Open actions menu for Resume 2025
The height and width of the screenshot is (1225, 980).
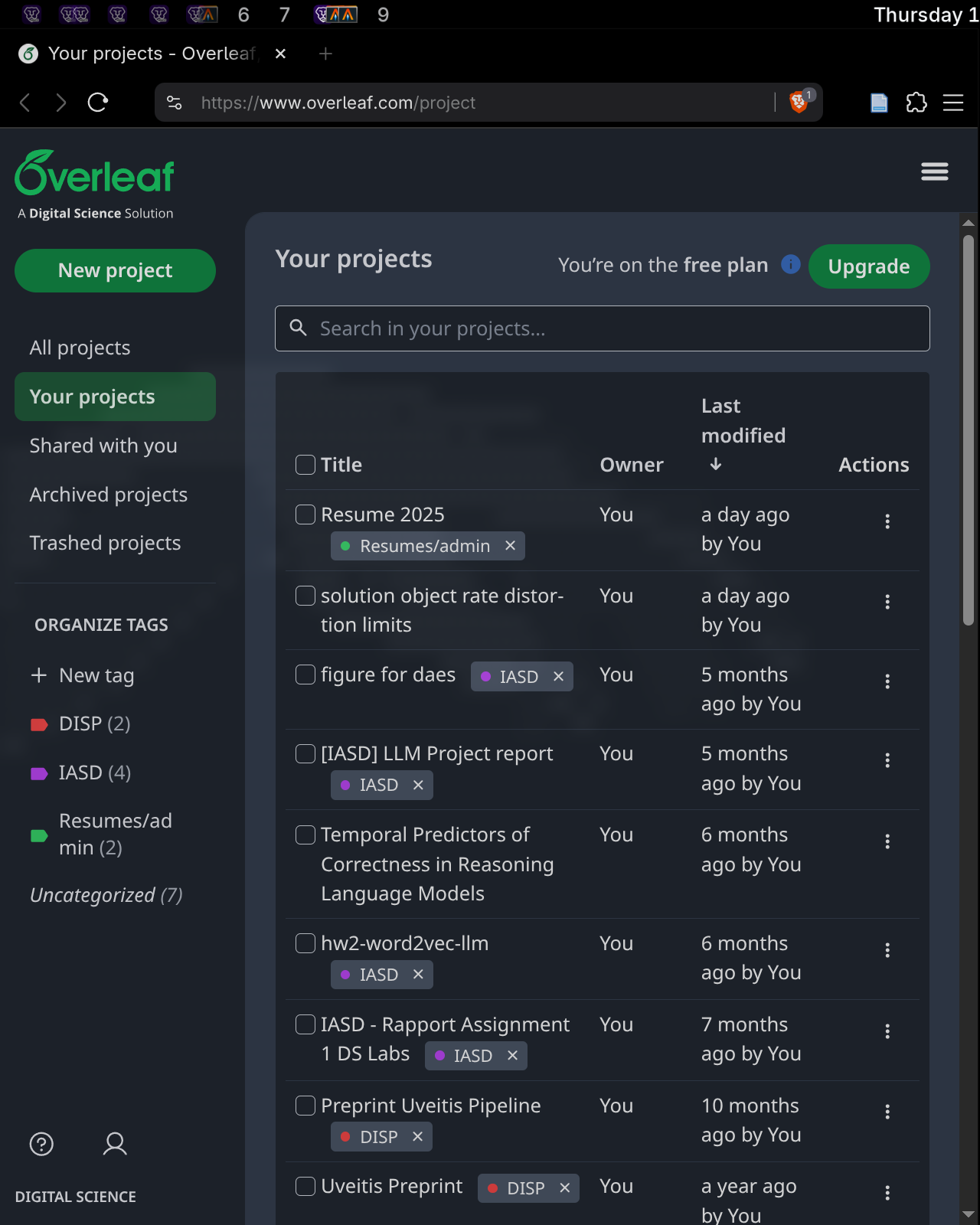pyautogui.click(x=887, y=521)
